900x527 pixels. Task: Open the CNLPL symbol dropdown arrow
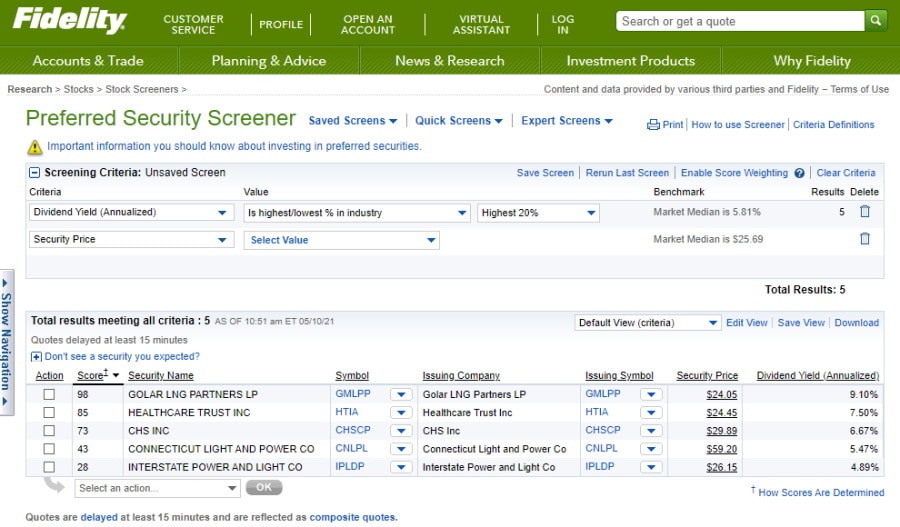(x=401, y=449)
